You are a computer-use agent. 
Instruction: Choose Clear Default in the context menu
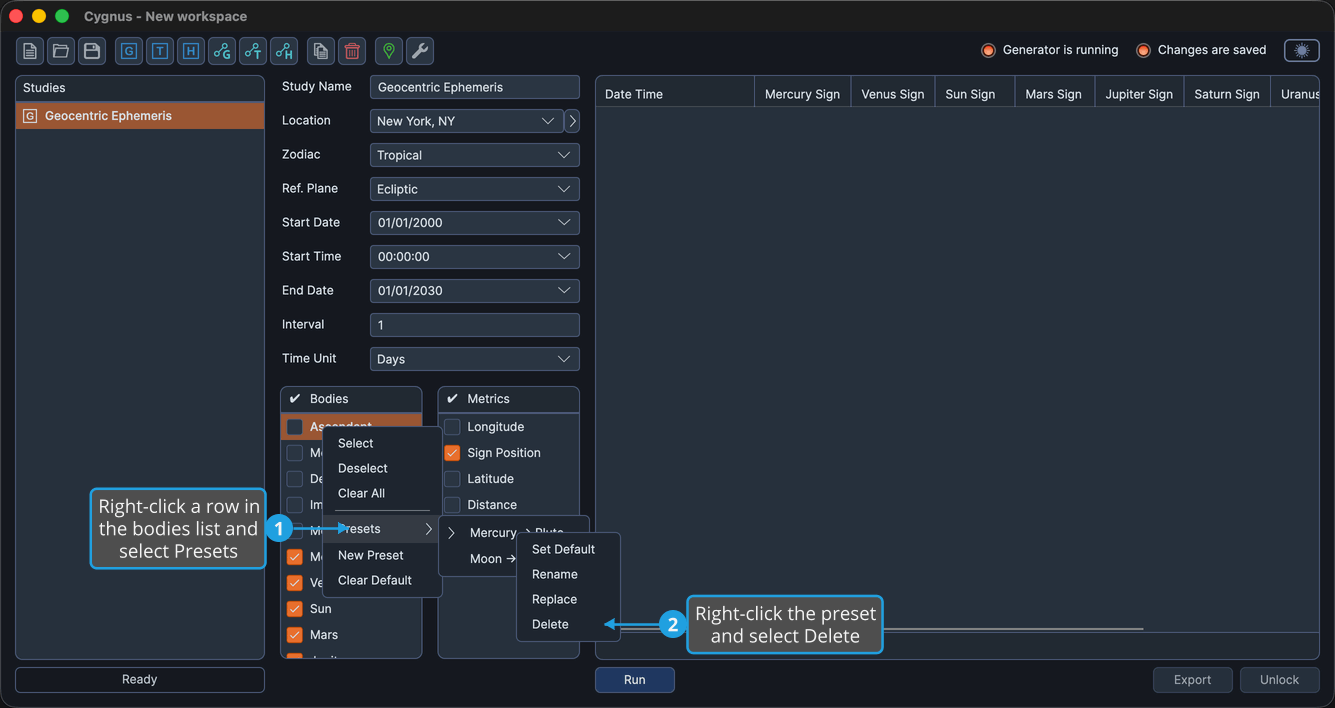(x=382, y=580)
